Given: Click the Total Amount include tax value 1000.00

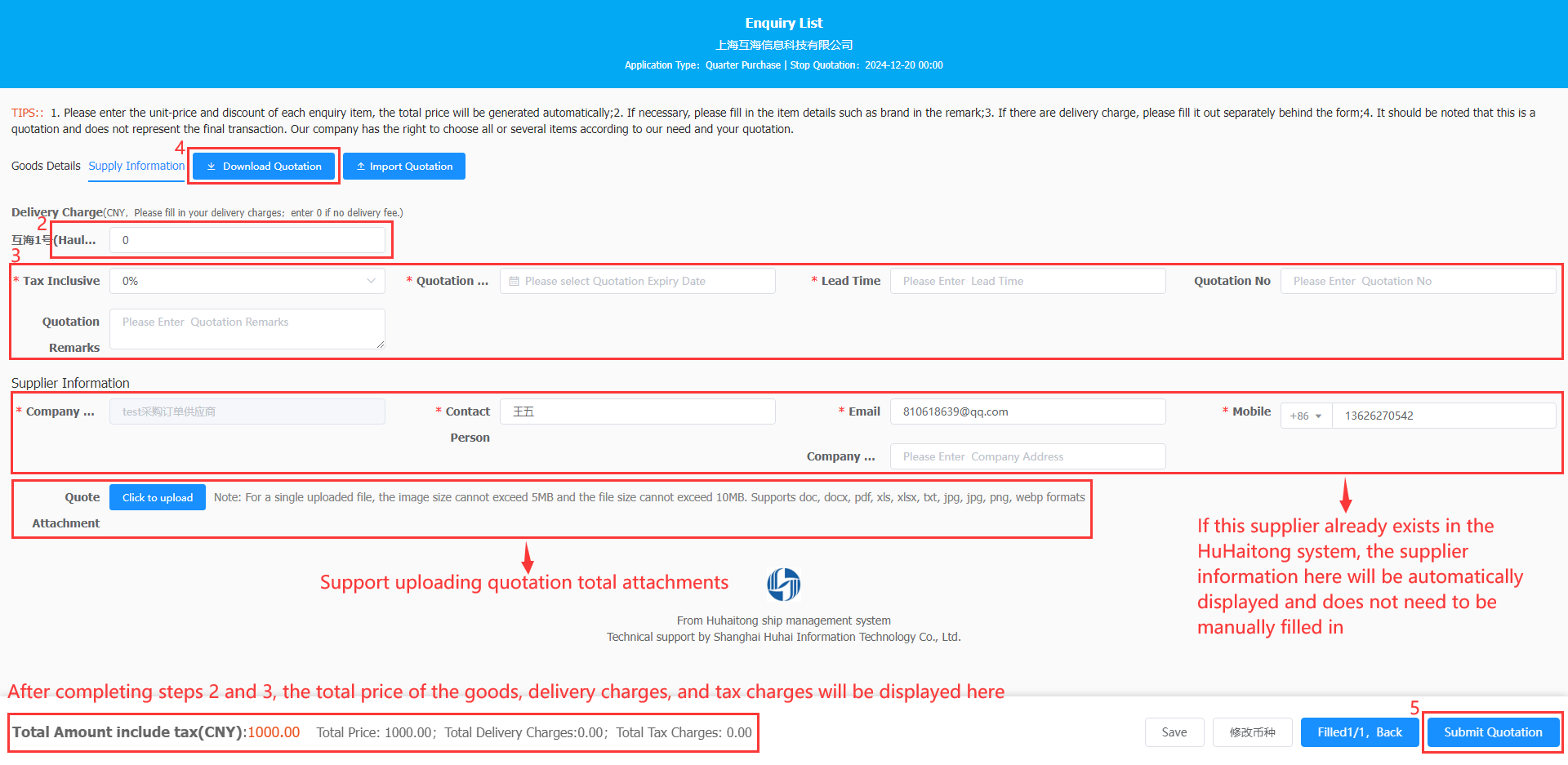Looking at the screenshot, I should point(274,732).
